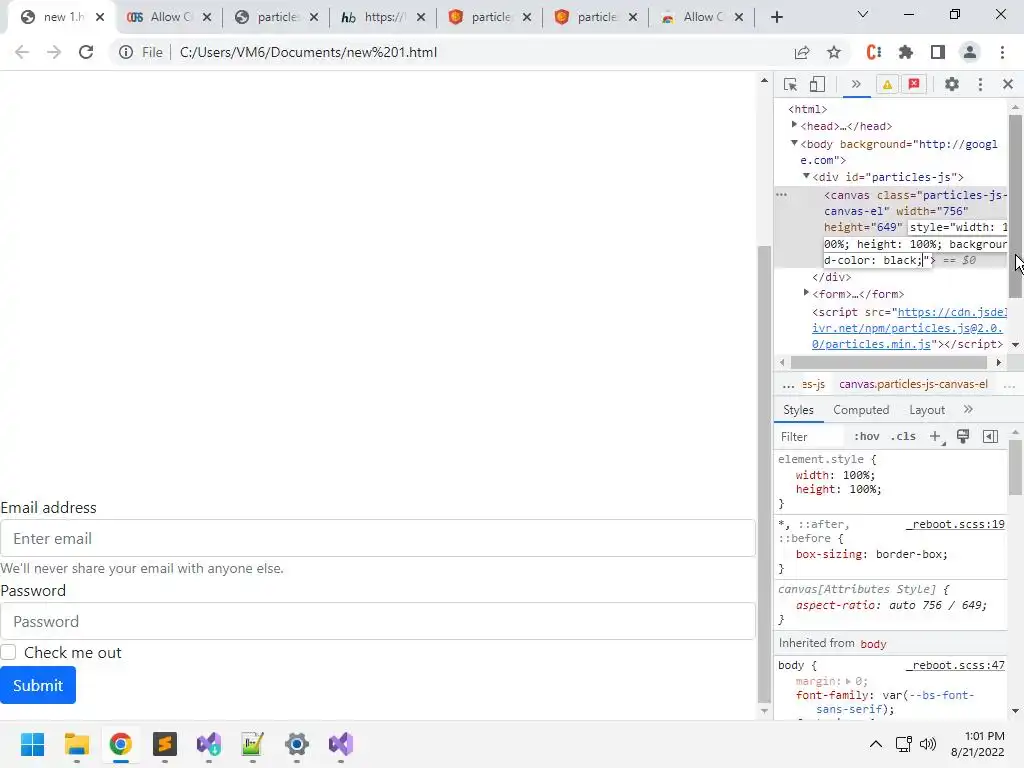Image resolution: width=1024 pixels, height=768 pixels.
Task: Toggle the browser side panel icon
Action: 938,52
